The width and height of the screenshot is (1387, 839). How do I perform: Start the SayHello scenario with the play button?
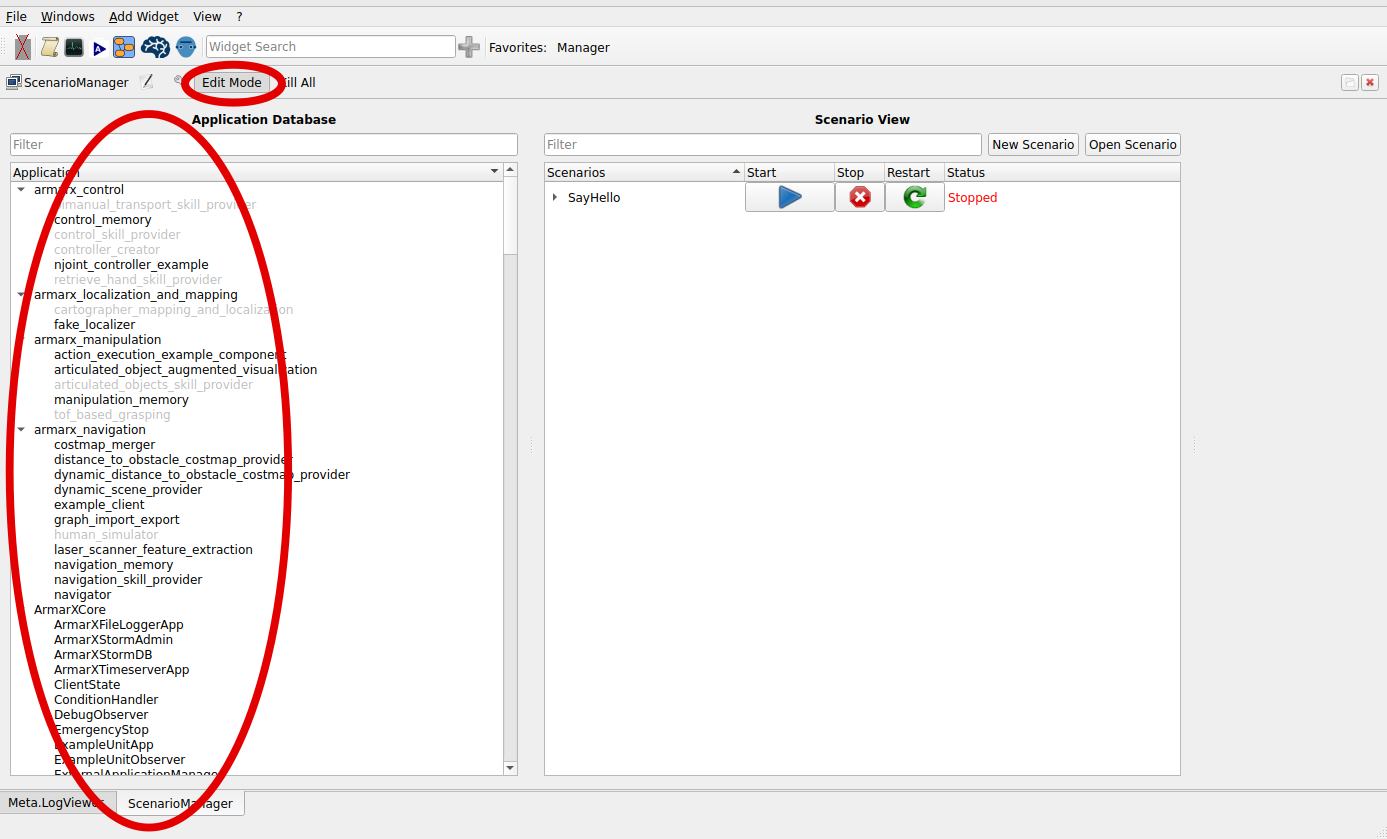(x=789, y=197)
